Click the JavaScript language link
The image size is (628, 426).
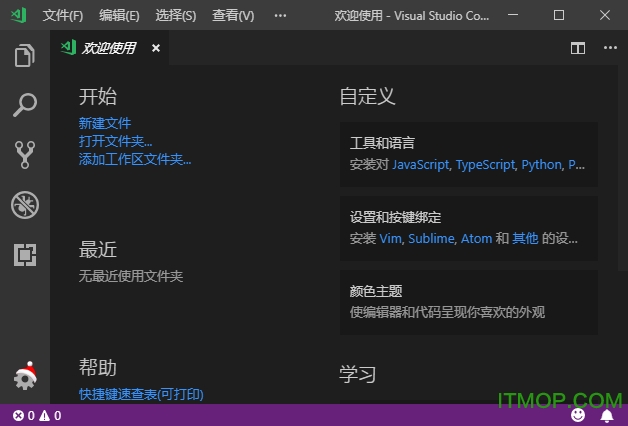point(421,165)
